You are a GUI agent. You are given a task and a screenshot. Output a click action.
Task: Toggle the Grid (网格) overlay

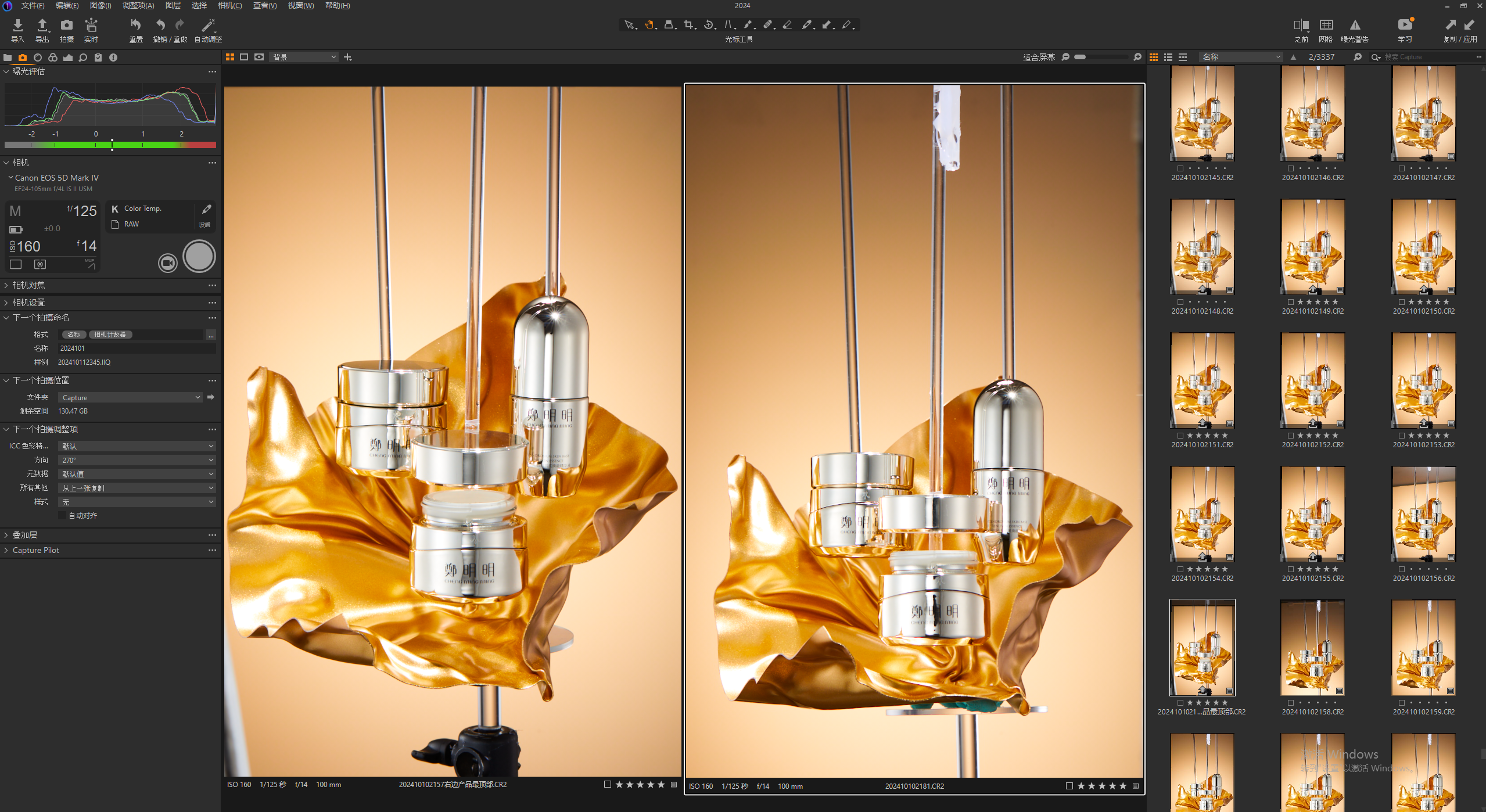click(1326, 30)
